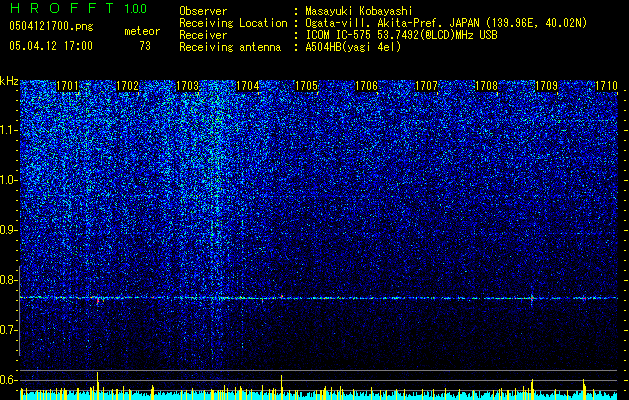Image resolution: width=629 pixels, height=400 pixels.
Task: Click the 1708 time marker
Action: 486,86
